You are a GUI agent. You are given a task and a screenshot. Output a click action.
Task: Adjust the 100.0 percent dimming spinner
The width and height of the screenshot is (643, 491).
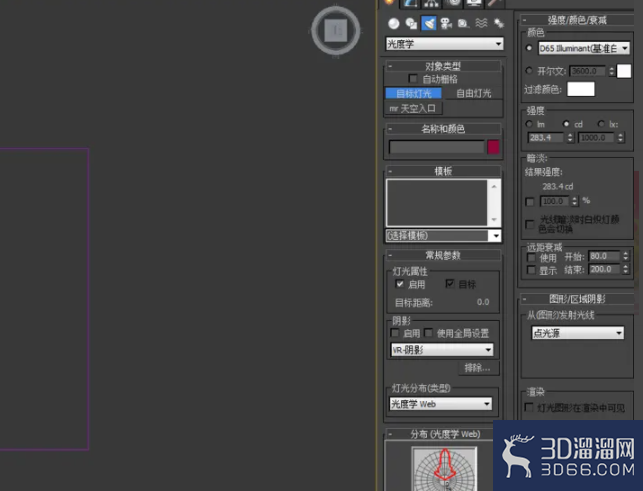[575, 201]
